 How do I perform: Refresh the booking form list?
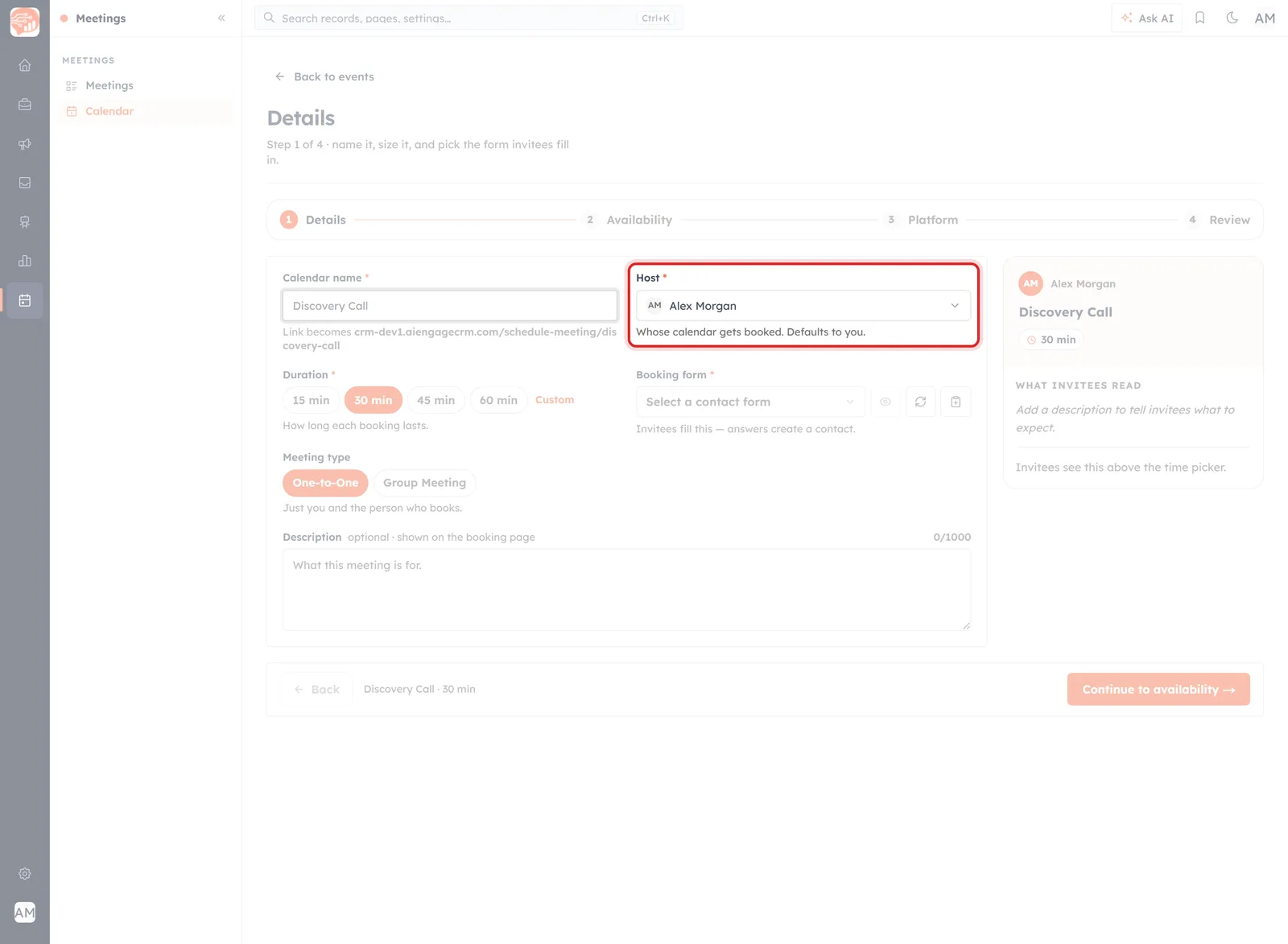[x=920, y=402]
